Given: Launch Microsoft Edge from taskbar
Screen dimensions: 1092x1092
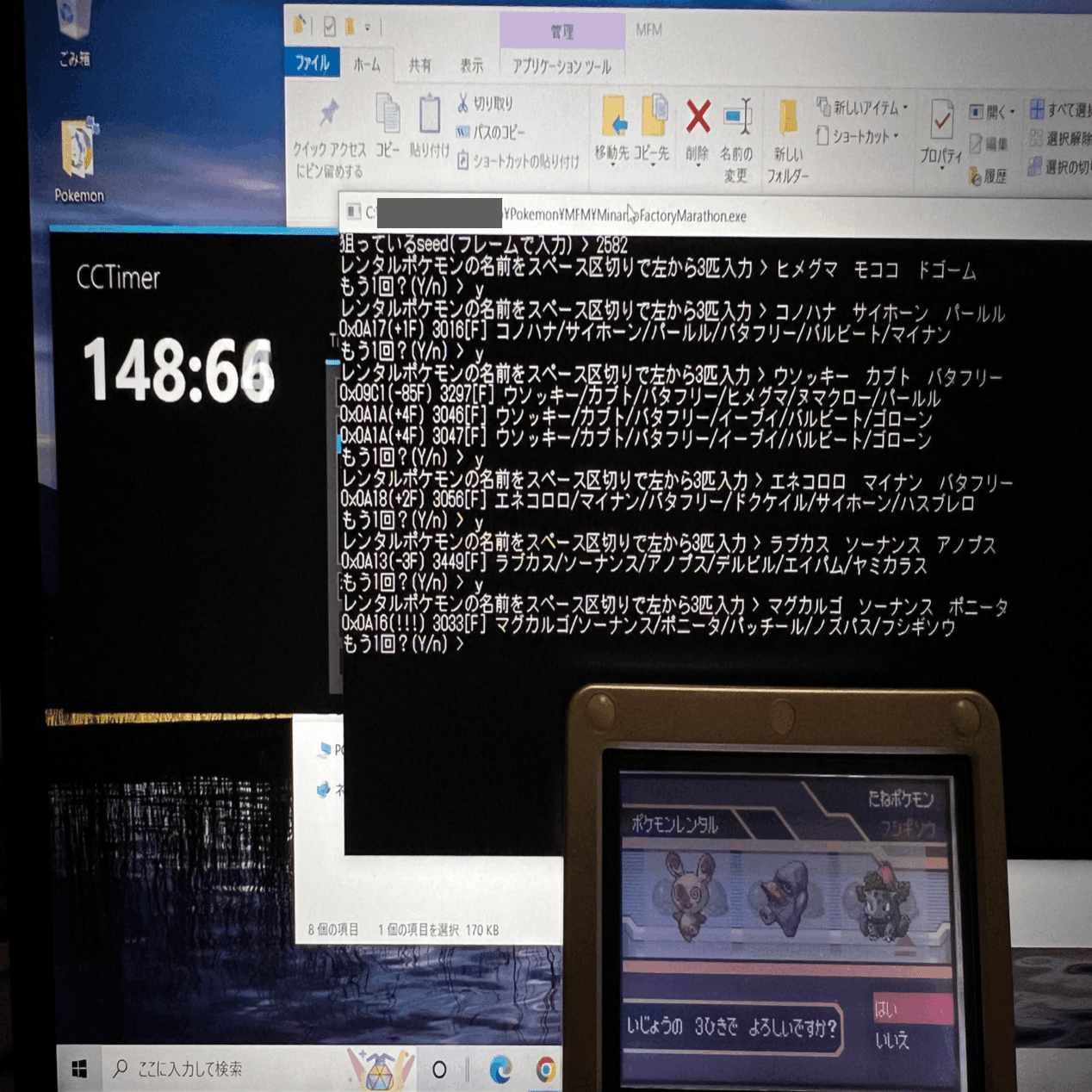Looking at the screenshot, I should point(500,1070).
